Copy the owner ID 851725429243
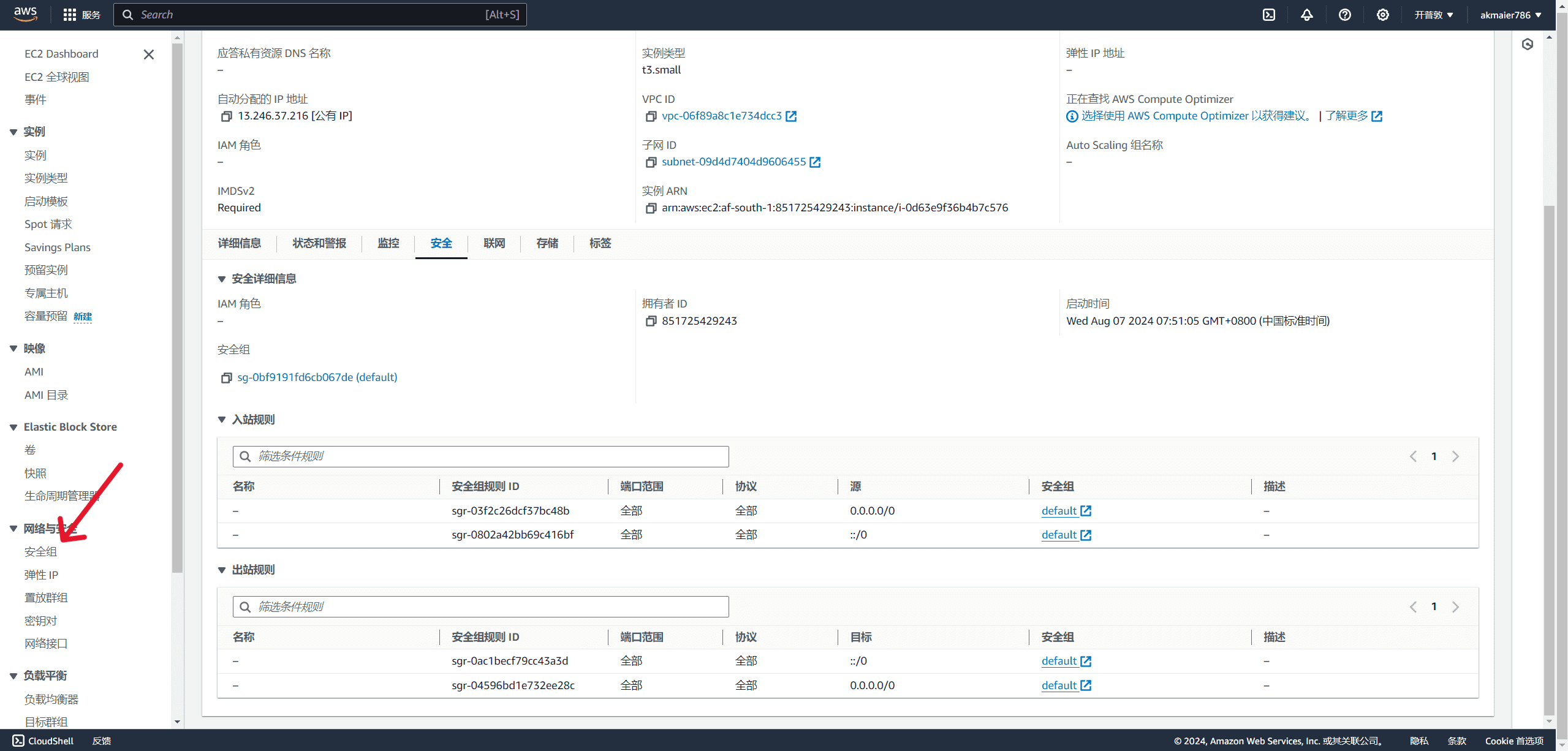Screen dimensions: 1568x751 click(651, 321)
